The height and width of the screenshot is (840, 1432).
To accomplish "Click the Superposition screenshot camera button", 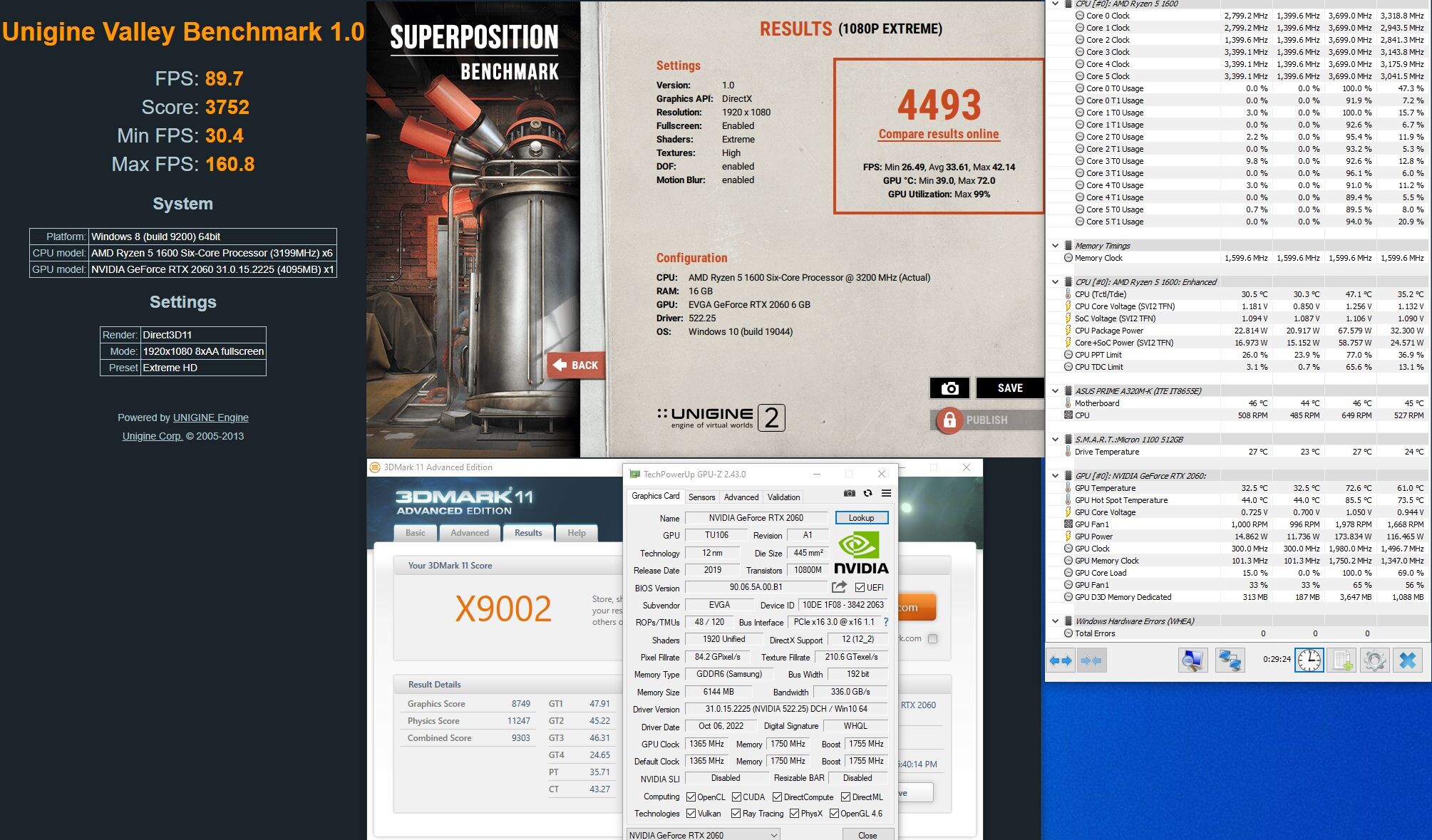I will [x=949, y=388].
